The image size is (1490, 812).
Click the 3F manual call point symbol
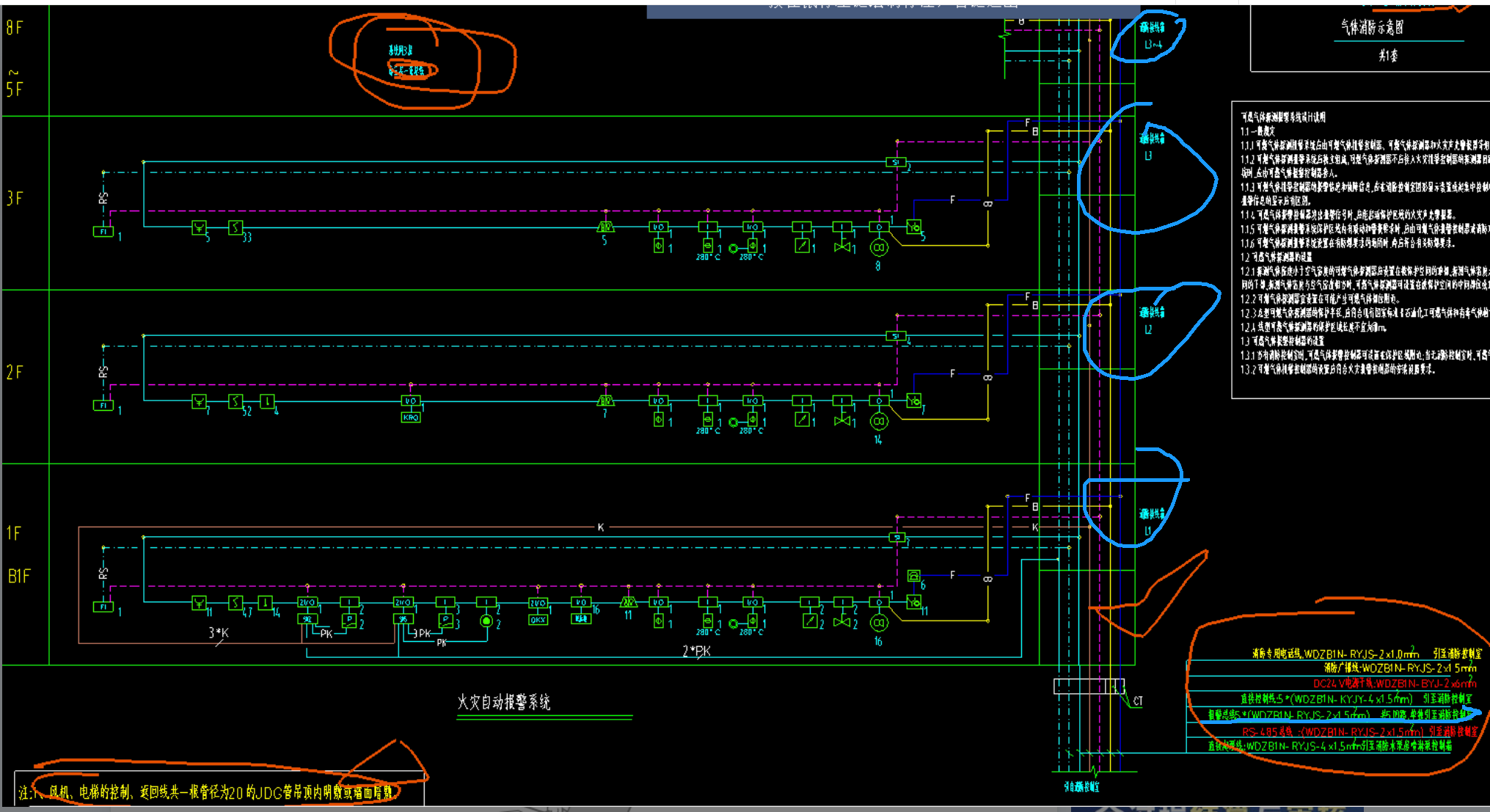coord(913,227)
